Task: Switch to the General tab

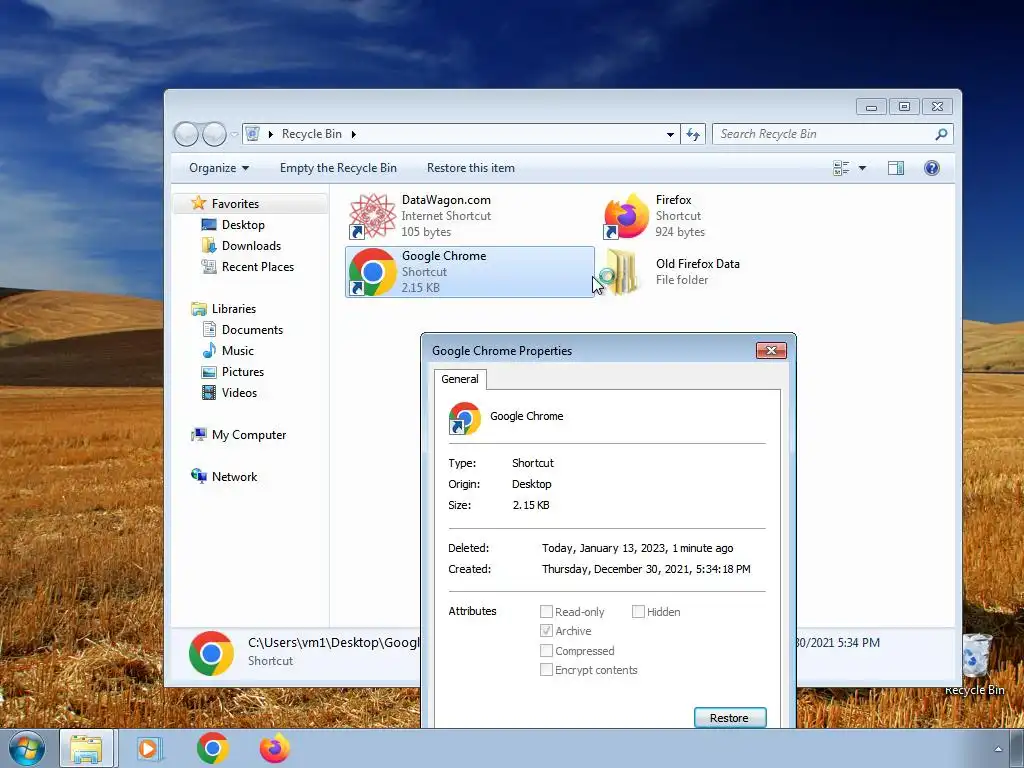Action: pos(460,379)
